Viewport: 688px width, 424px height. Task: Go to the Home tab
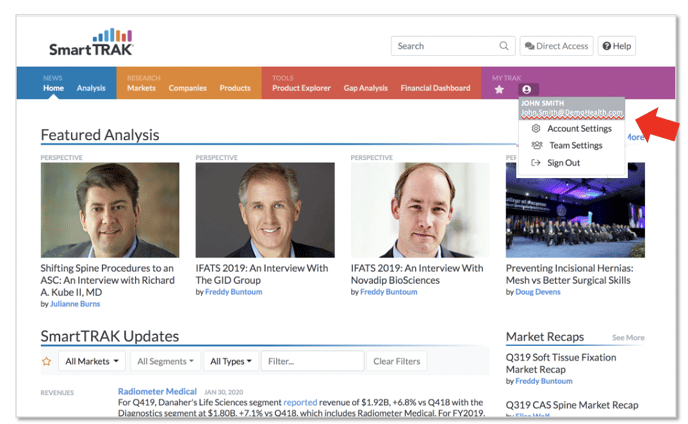(54, 88)
